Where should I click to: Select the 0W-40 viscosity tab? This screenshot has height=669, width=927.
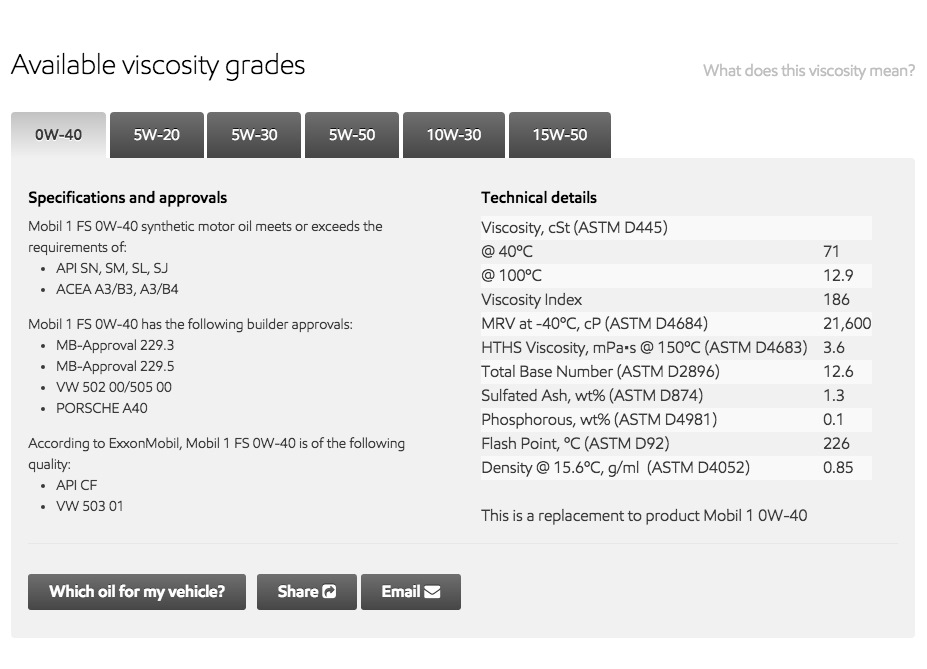pyautogui.click(x=59, y=135)
